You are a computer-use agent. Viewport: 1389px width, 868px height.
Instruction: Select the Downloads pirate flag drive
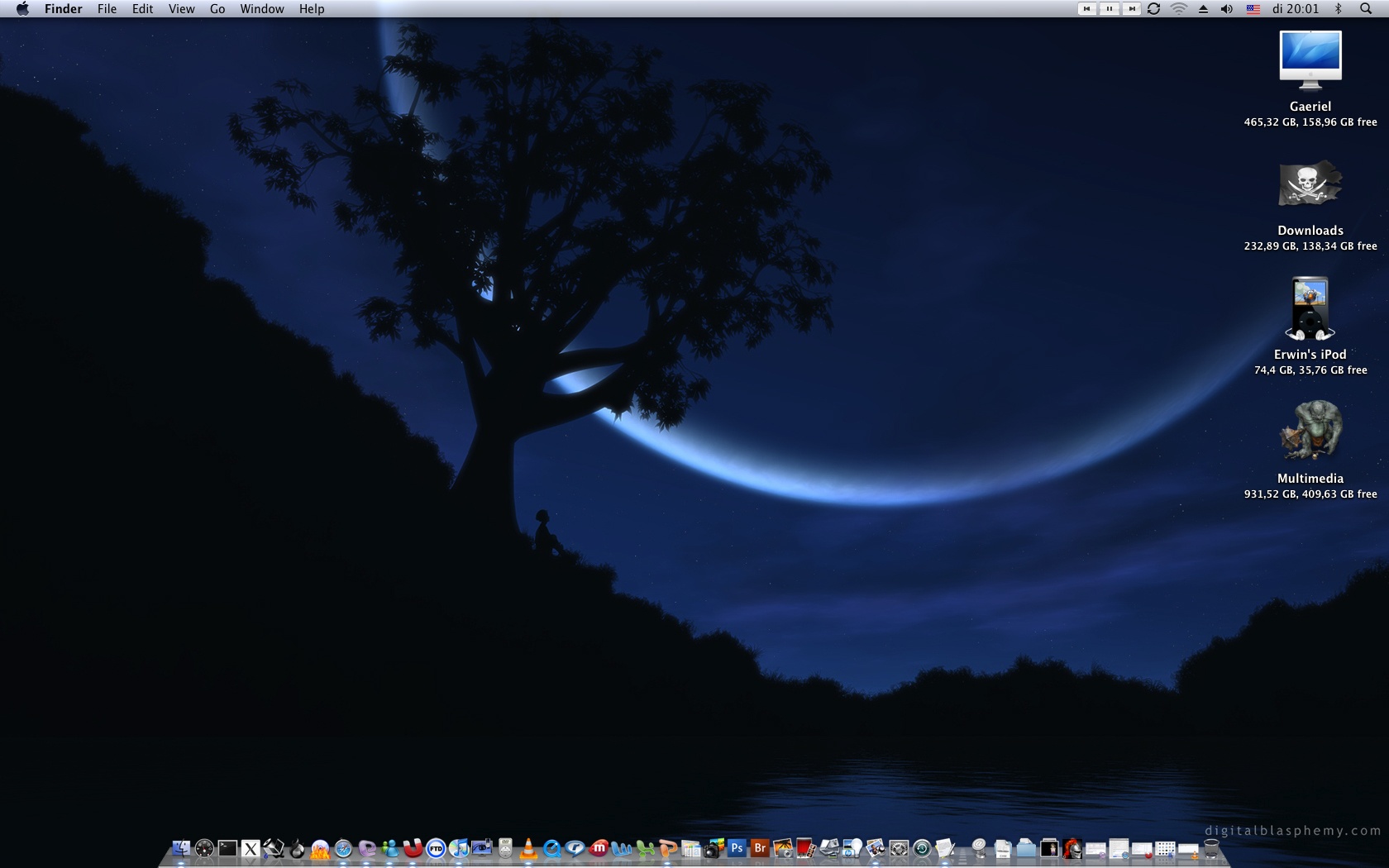1310,184
